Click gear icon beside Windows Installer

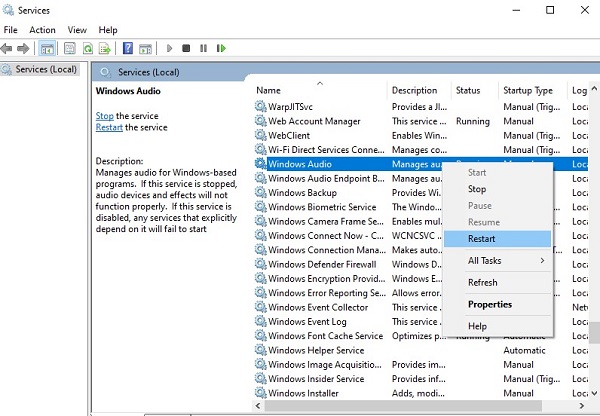pyautogui.click(x=261, y=392)
